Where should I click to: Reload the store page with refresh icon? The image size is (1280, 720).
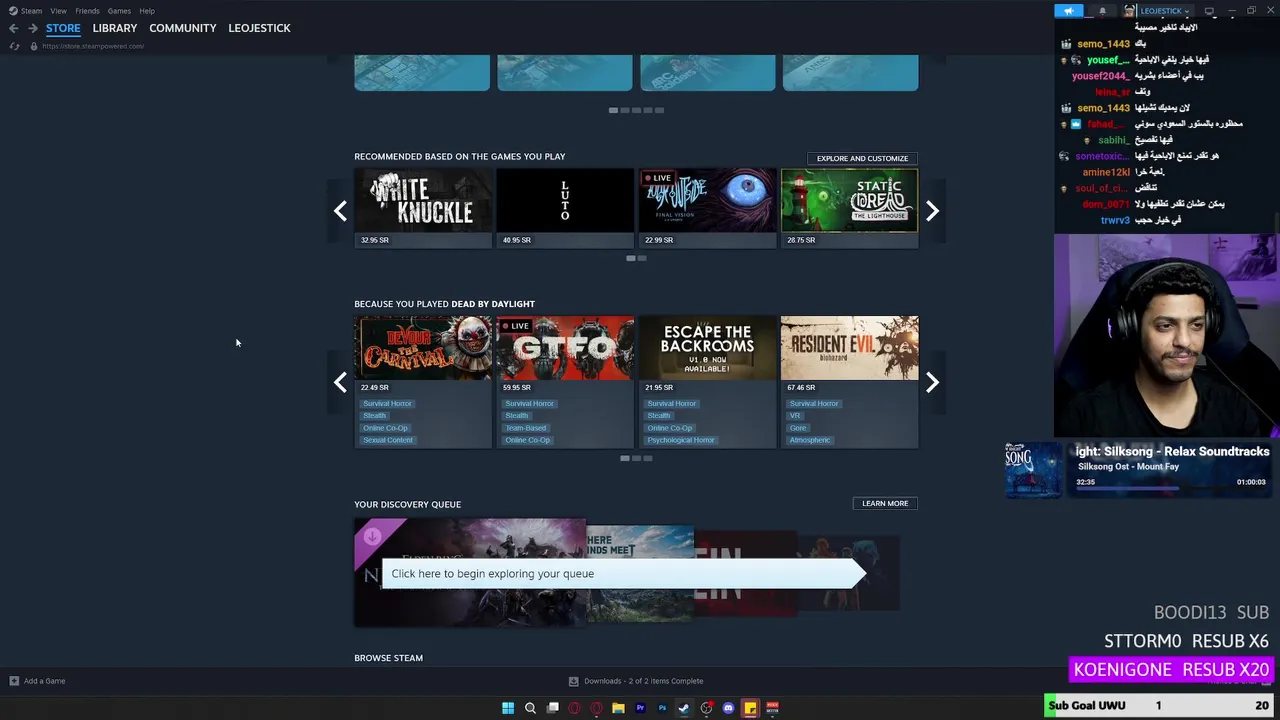(14, 46)
